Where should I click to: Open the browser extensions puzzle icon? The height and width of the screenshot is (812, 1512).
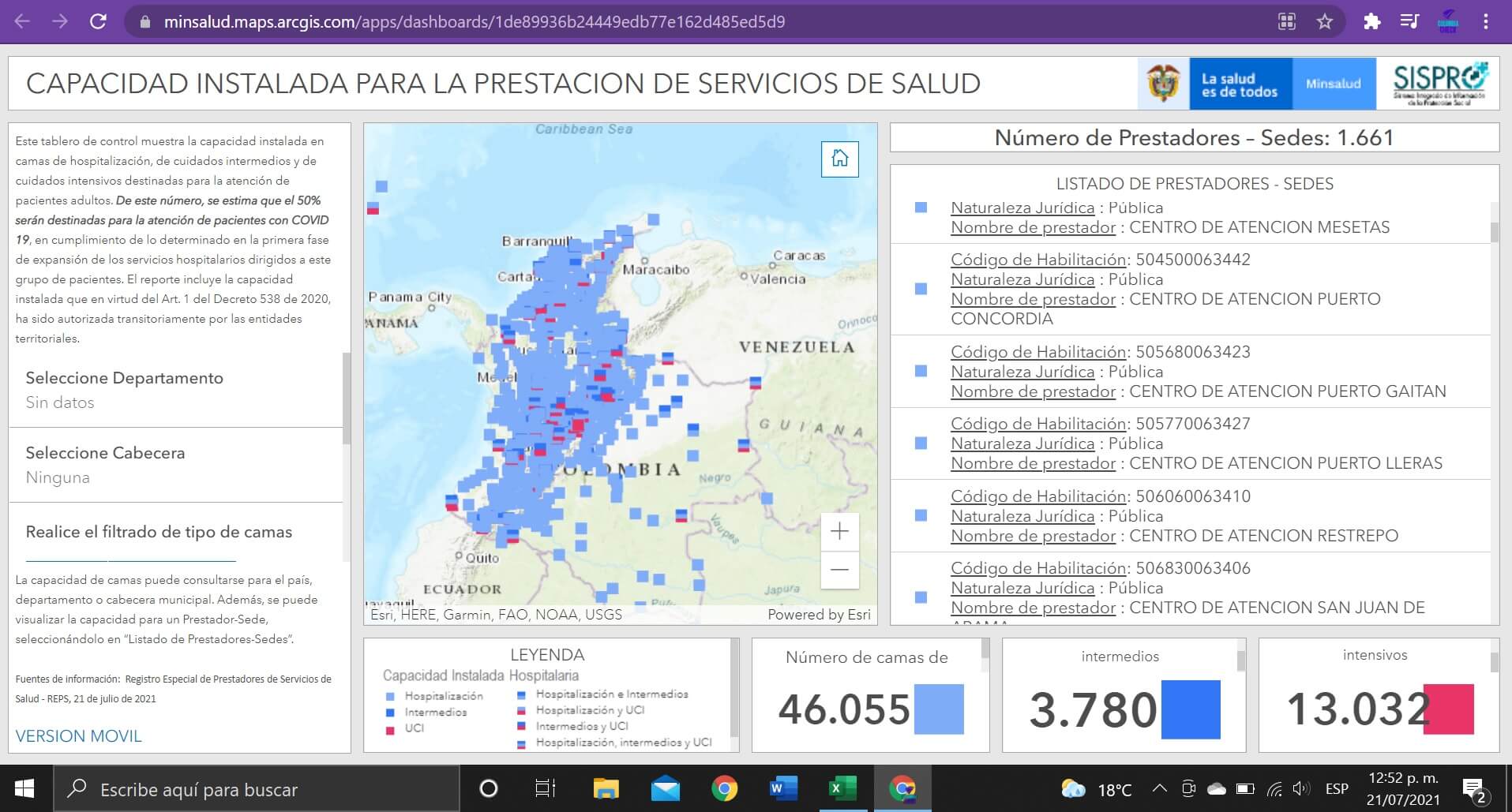(x=1372, y=21)
